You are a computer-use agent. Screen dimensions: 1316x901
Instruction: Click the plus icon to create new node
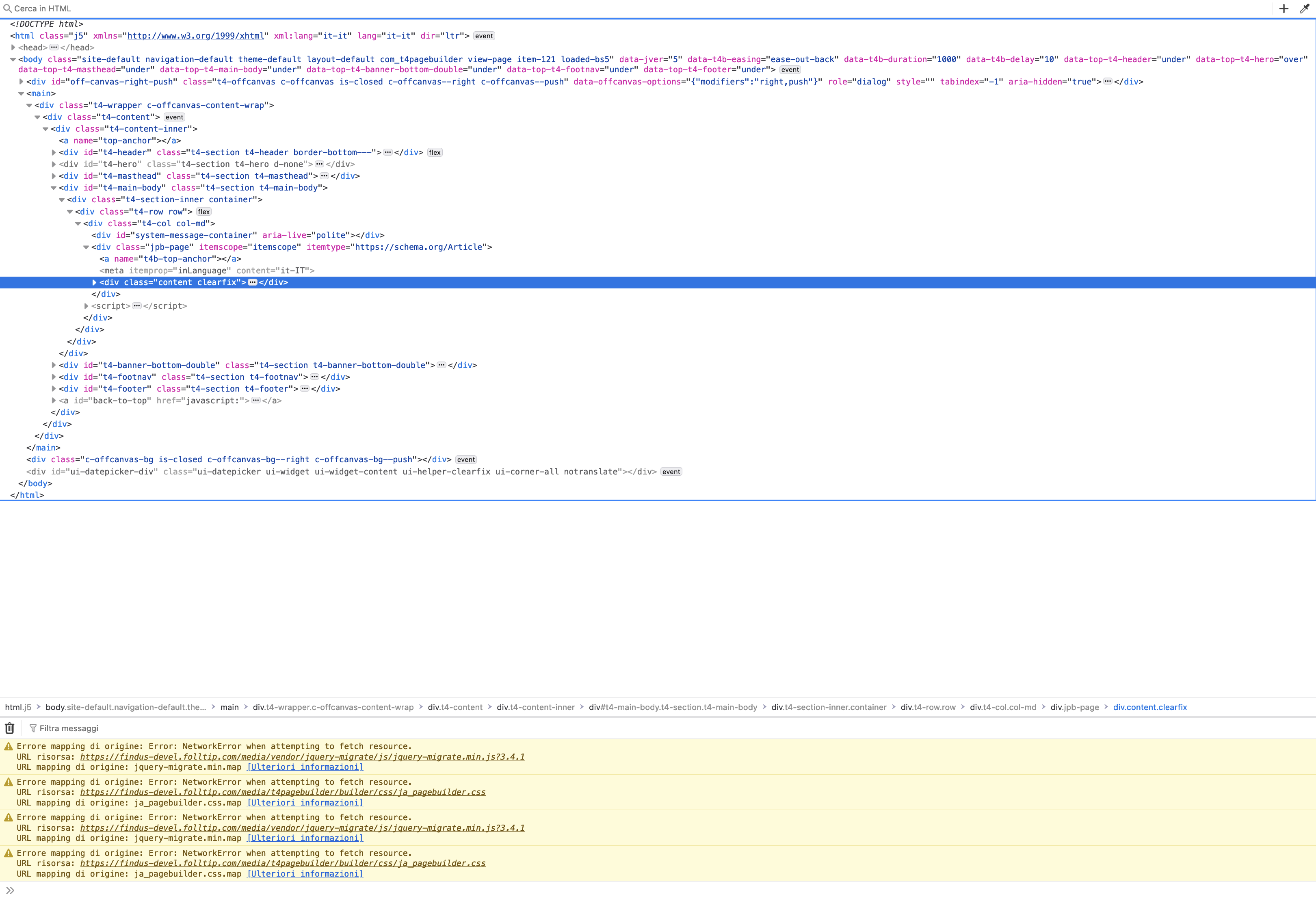click(1284, 9)
